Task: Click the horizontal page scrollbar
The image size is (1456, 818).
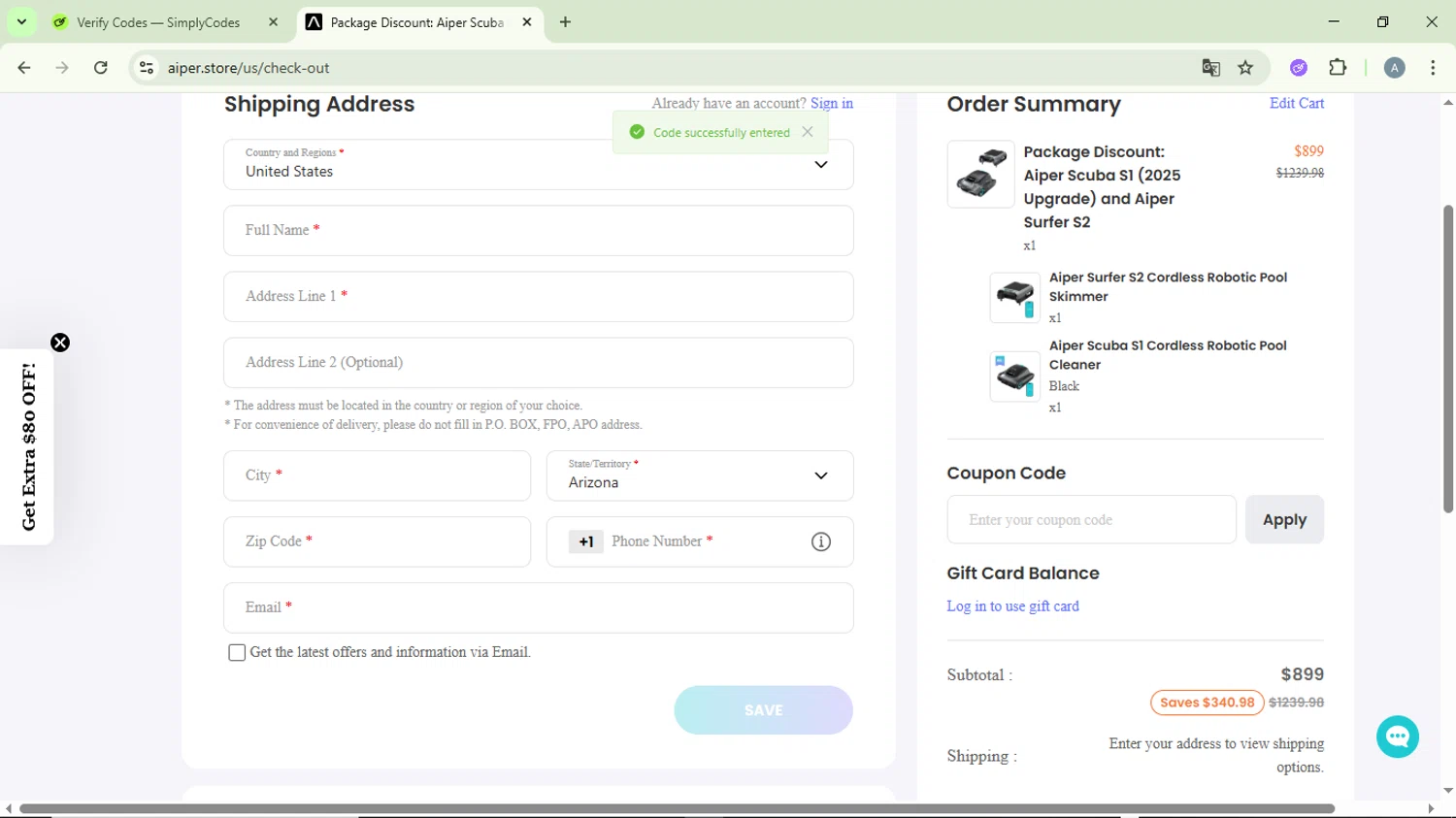Action: click(677, 808)
